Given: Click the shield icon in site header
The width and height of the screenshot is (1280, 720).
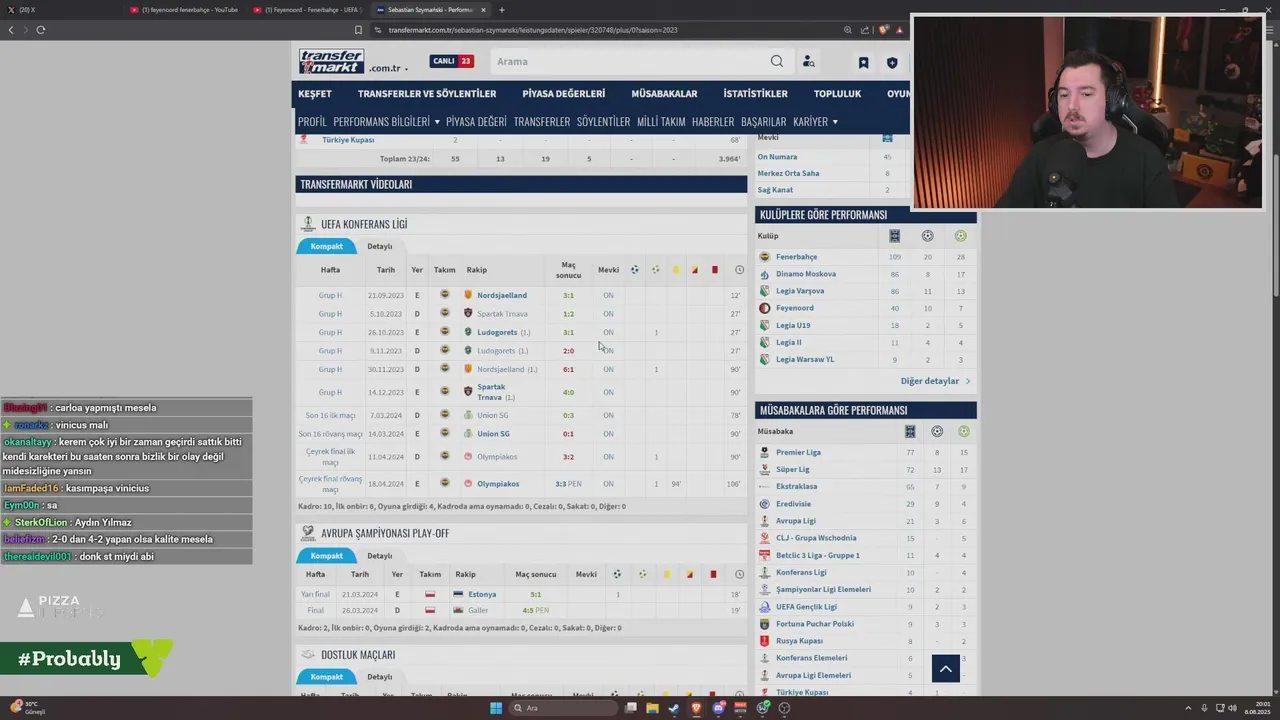Looking at the screenshot, I should (892, 62).
